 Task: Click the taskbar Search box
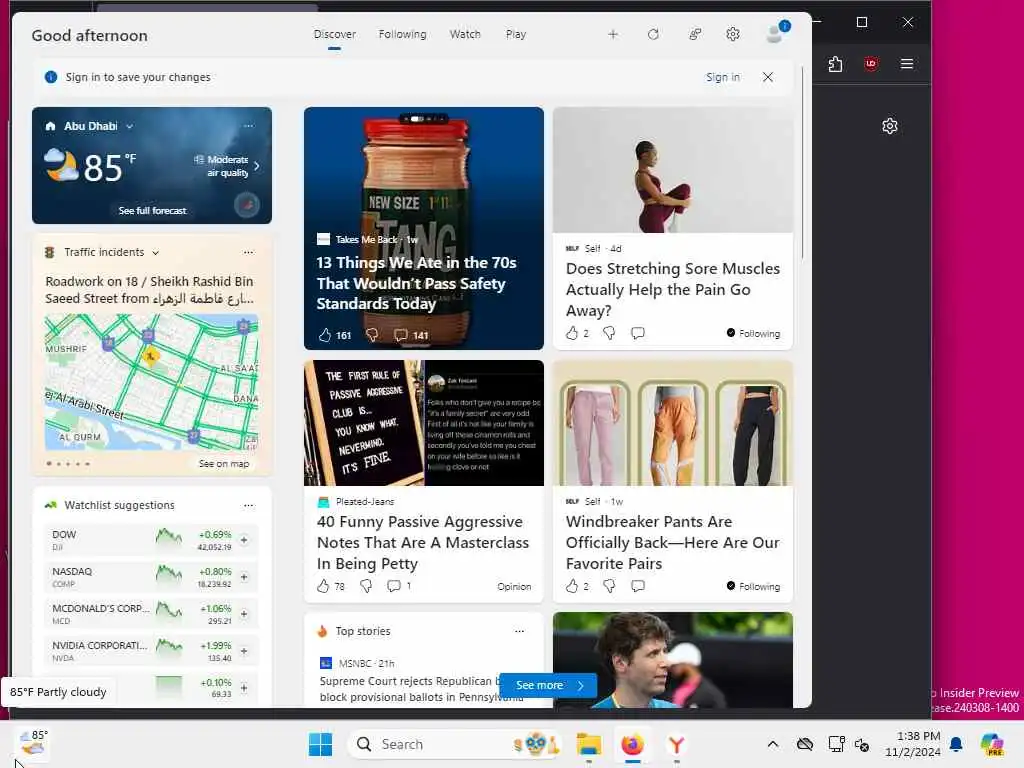tap(455, 744)
